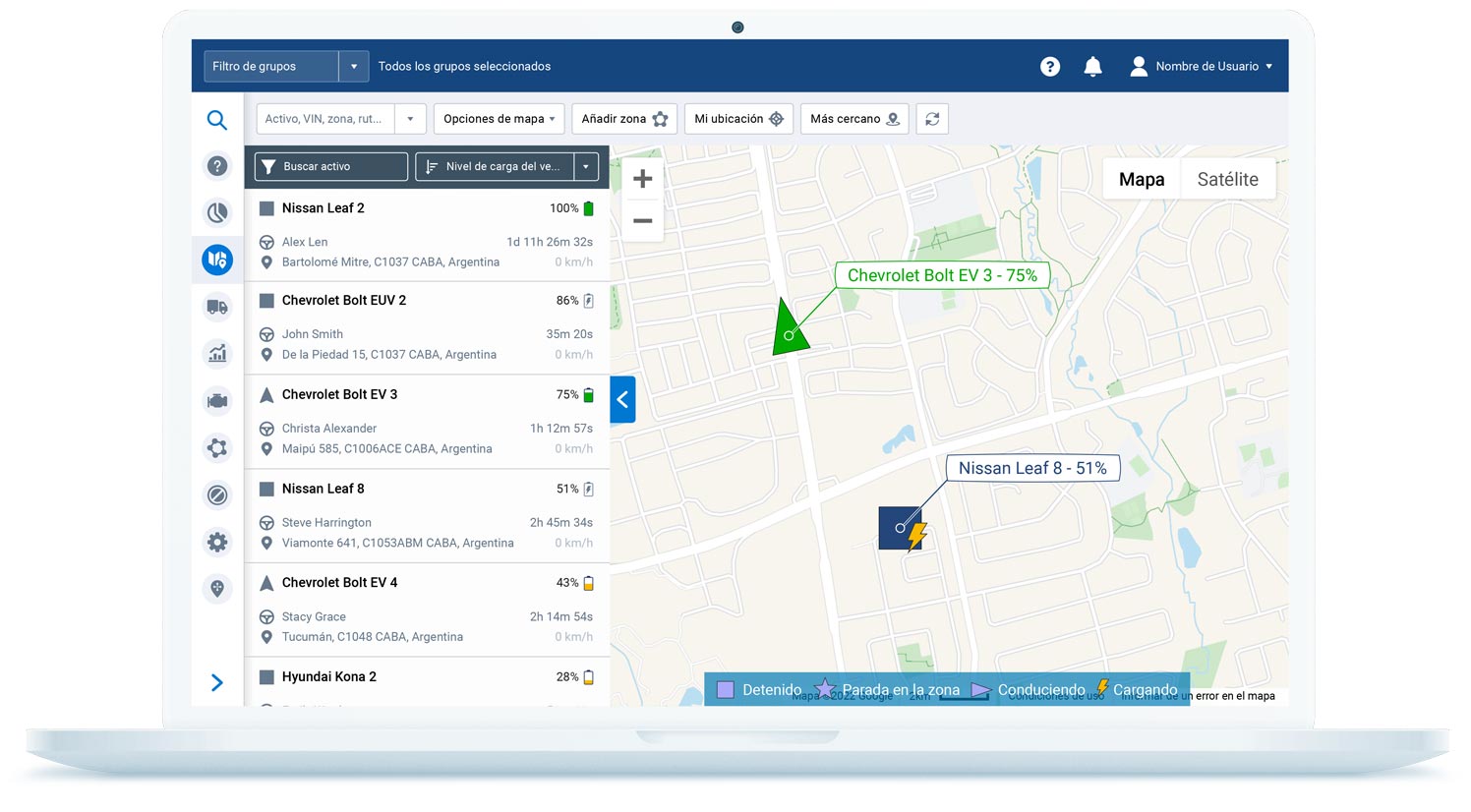Select Nissan Leaf 8 in the list
This screenshot has height=812, width=1471.
coord(427,516)
